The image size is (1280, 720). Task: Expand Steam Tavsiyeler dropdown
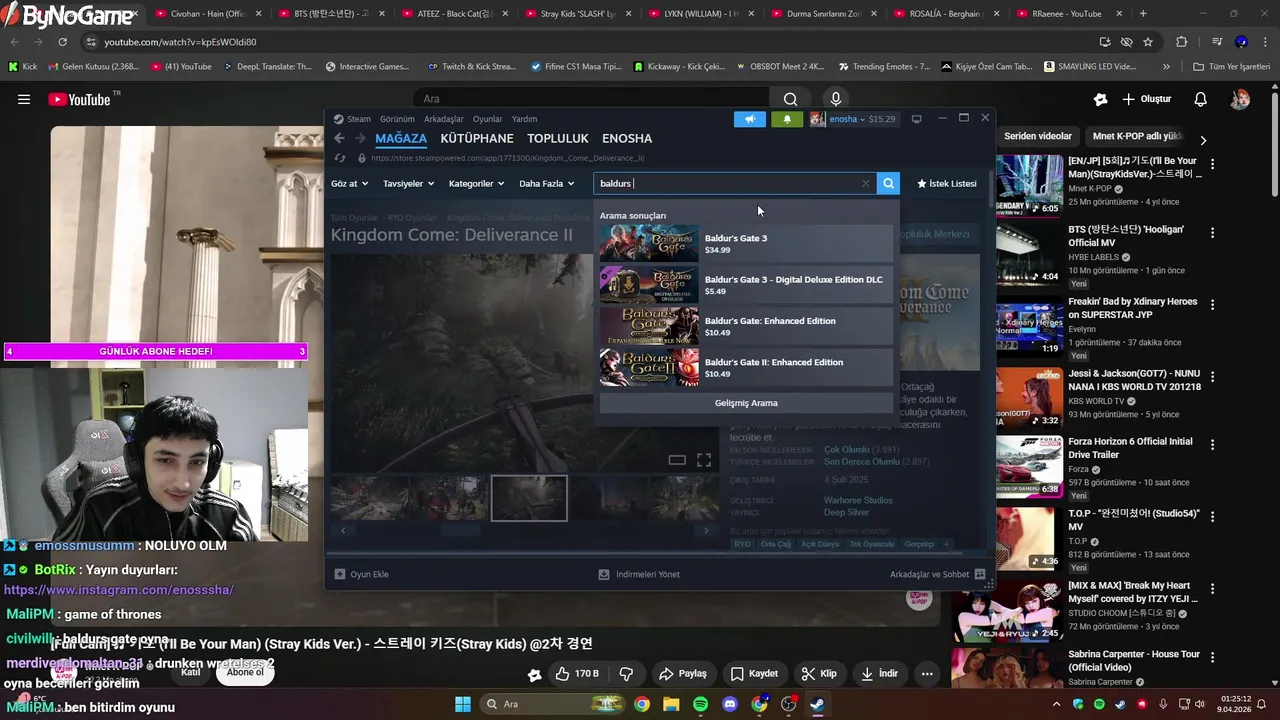pyautogui.click(x=408, y=184)
